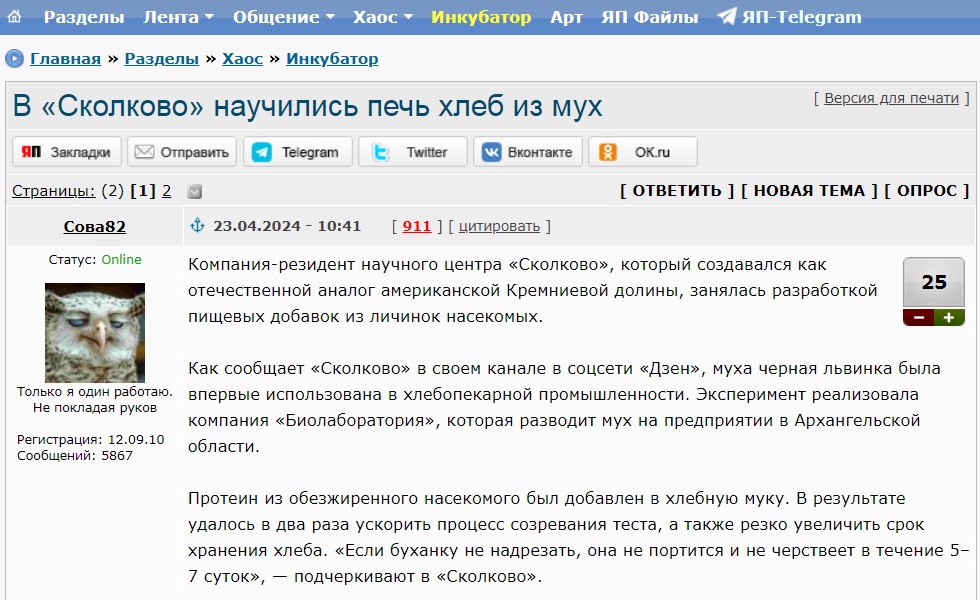This screenshot has width=980, height=600.
Task: Click the red 911 report link
Action: pos(417,226)
